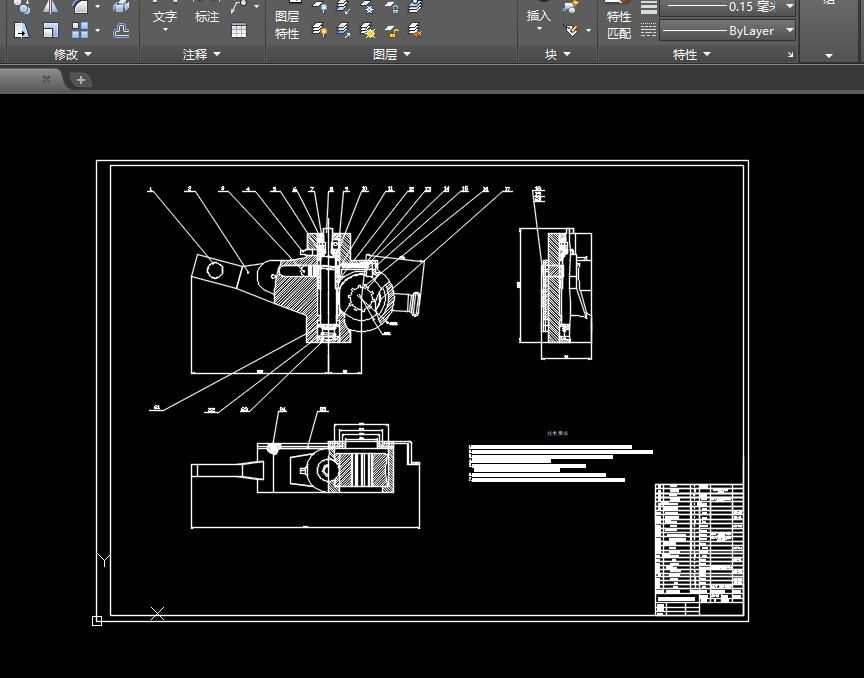Expand the 图层 panel options
Viewport: 864px width, 678px height.
(391, 55)
